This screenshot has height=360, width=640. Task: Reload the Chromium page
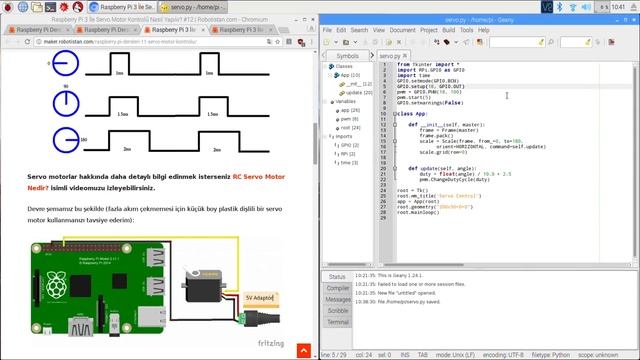click(x=27, y=42)
